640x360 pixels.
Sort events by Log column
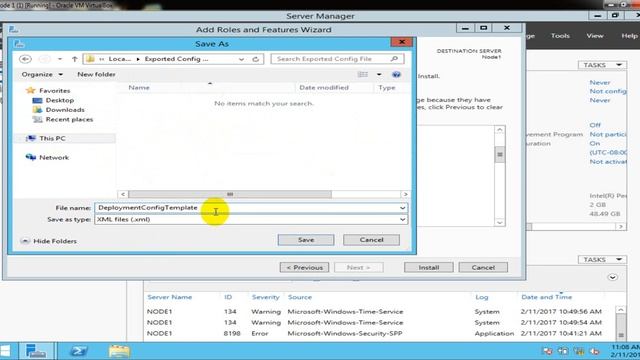pyautogui.click(x=482, y=297)
